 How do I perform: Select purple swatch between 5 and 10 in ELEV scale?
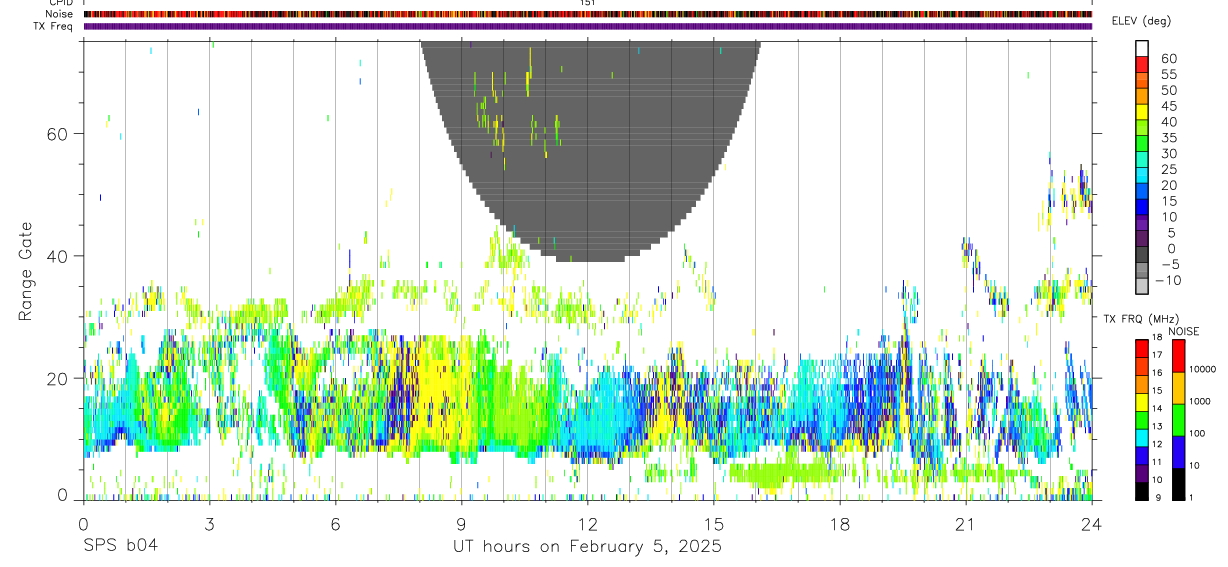[x=1142, y=224]
